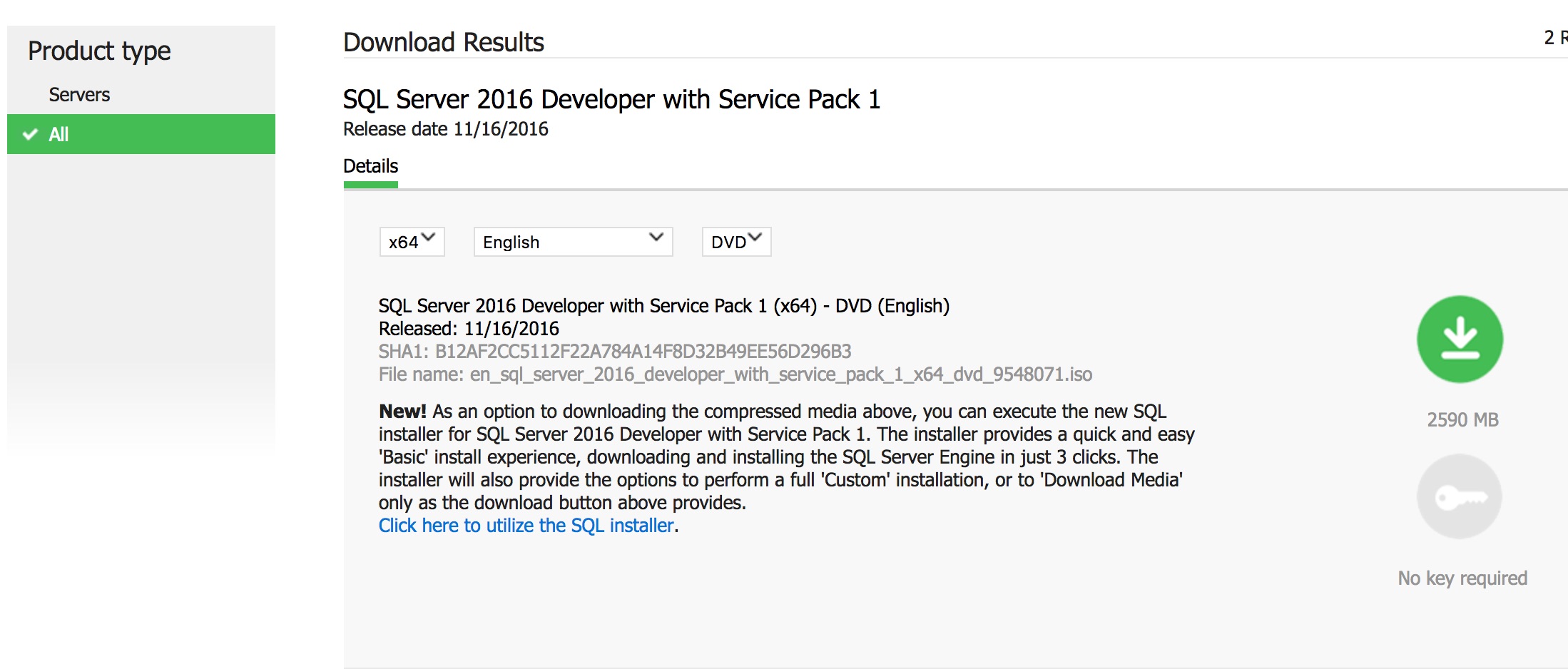Select the All product type filter
This screenshot has height=669, width=1568.
pos(141,134)
